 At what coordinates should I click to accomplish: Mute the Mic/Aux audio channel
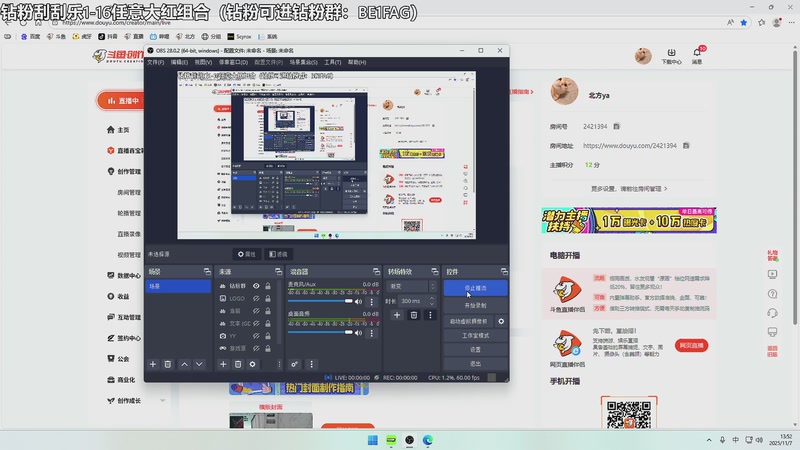coord(359,302)
